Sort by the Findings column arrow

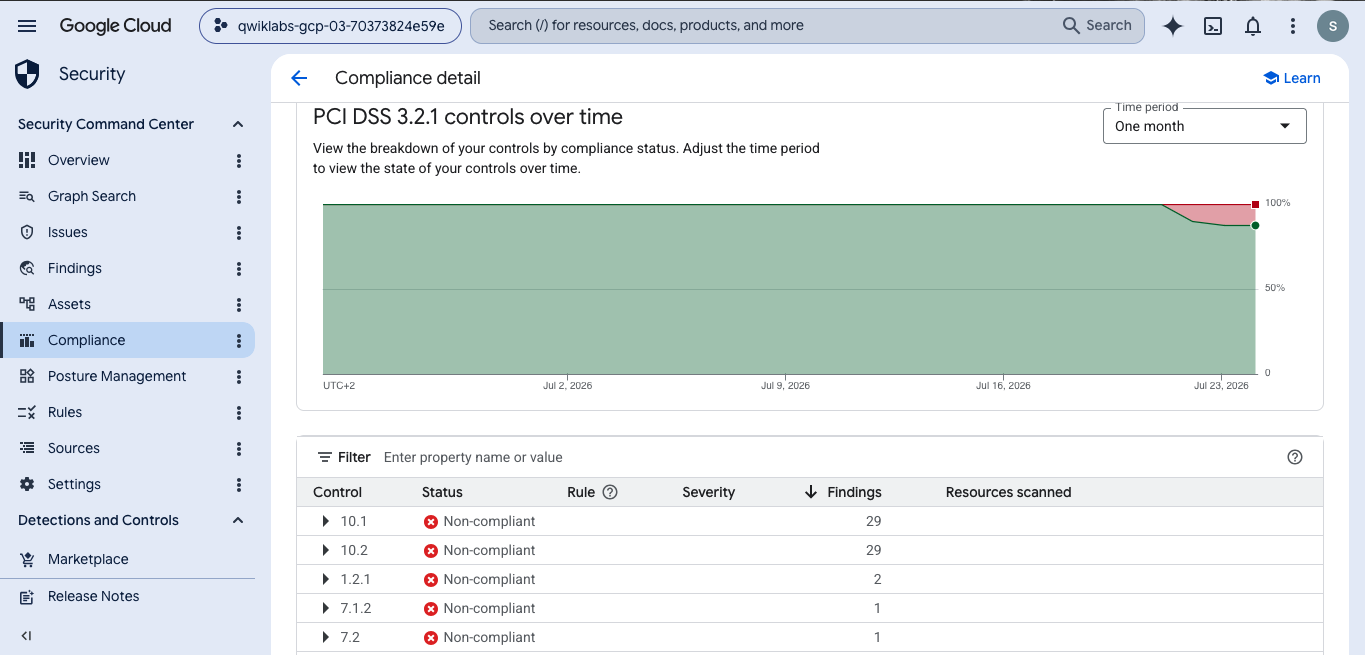811,492
